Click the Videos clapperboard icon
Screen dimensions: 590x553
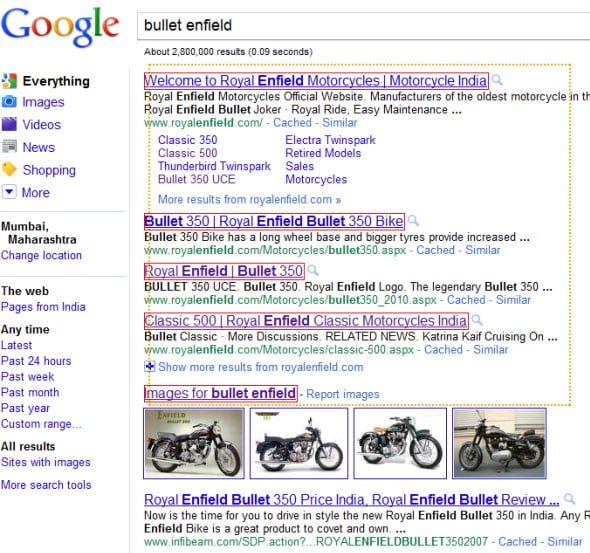tap(9, 124)
